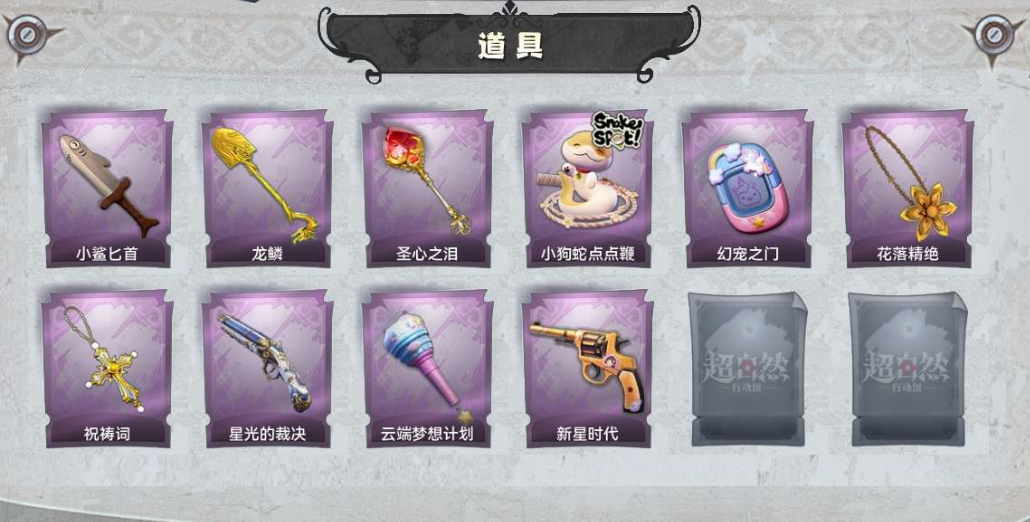
Task: Click the 幻宠之门 name label
Action: (748, 253)
